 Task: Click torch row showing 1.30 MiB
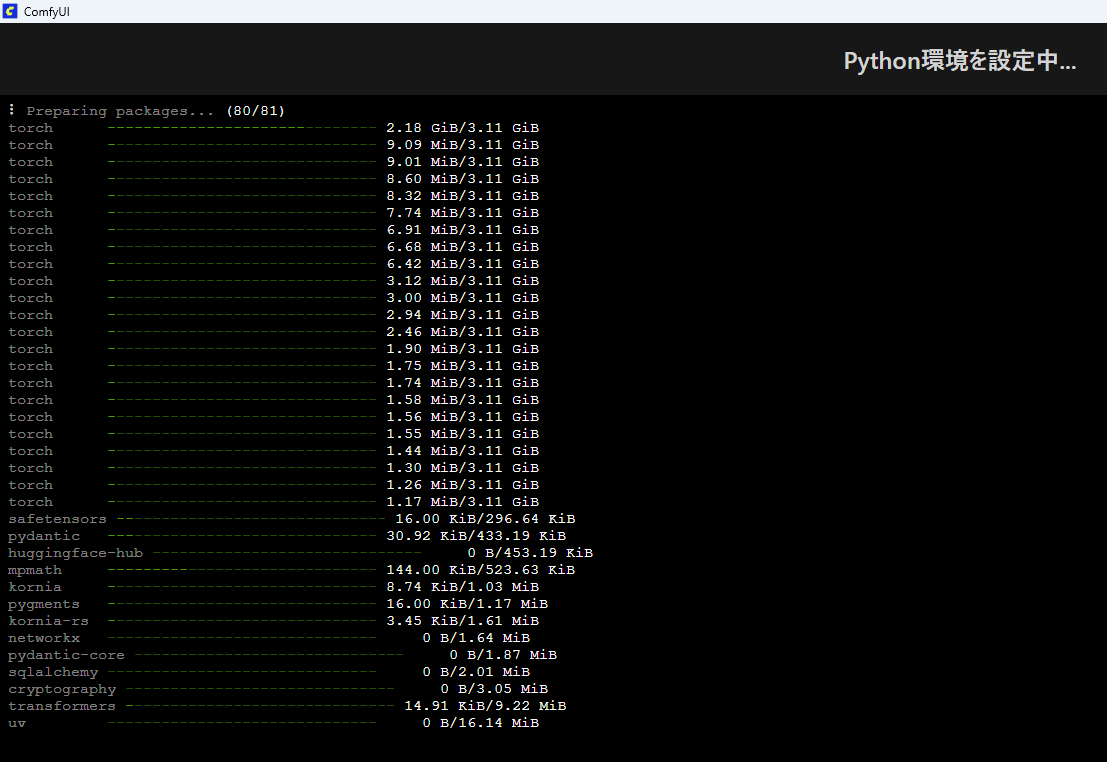273,468
